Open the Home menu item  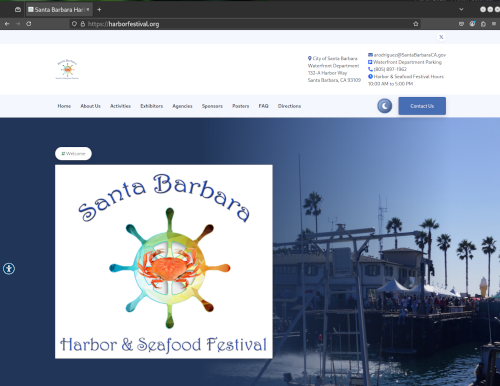(64, 106)
